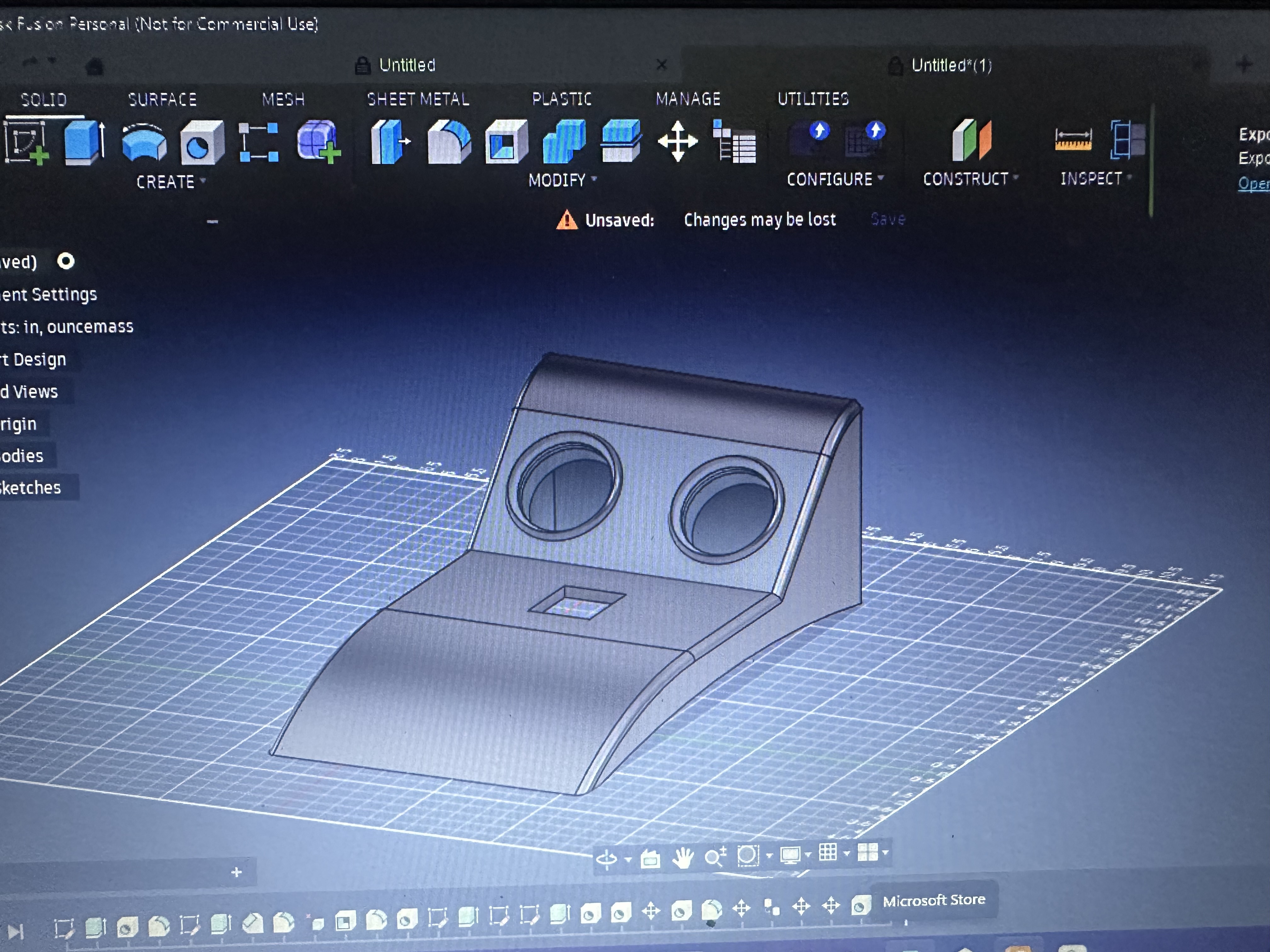Select the Fillet tool in Modify
The width and height of the screenshot is (1270, 952).
click(x=449, y=142)
